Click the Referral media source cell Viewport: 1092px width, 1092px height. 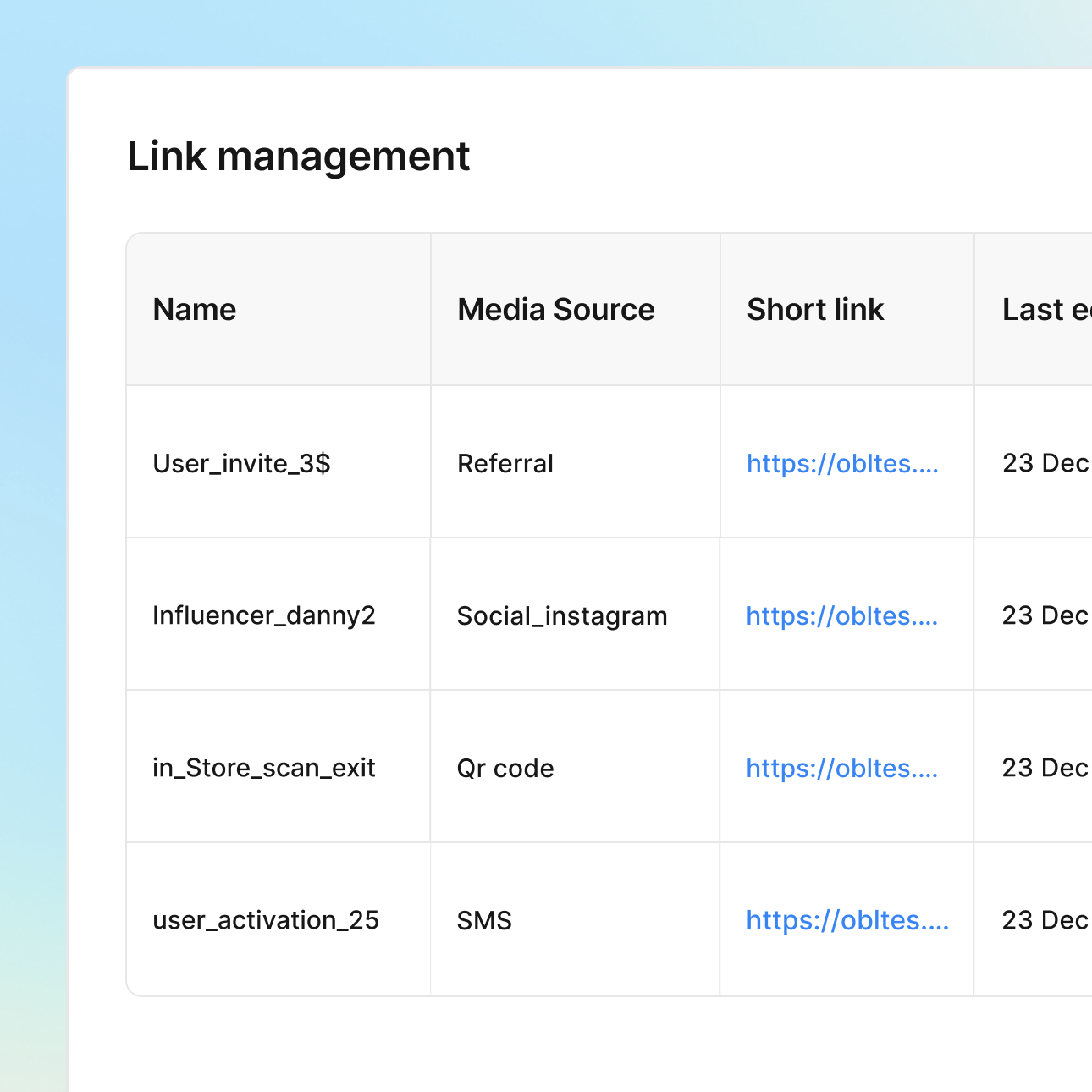(505, 463)
